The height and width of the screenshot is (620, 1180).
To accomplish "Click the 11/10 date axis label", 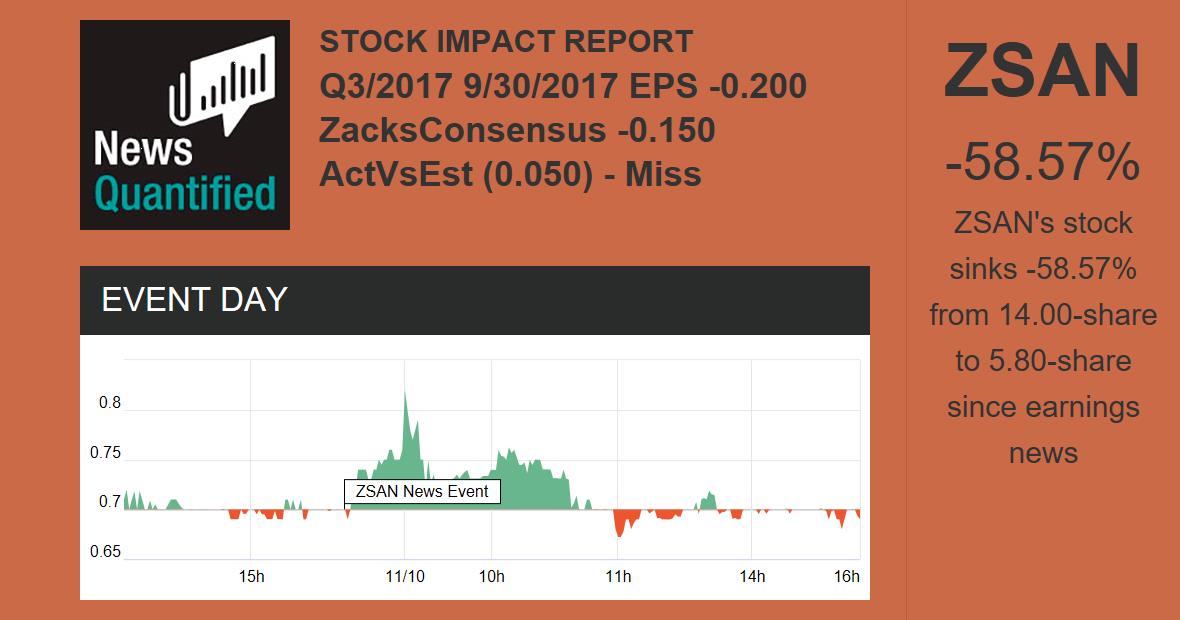I will (404, 576).
